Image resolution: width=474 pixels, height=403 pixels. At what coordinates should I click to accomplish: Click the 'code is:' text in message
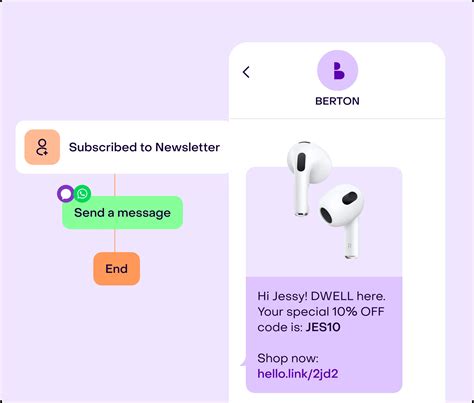click(280, 327)
